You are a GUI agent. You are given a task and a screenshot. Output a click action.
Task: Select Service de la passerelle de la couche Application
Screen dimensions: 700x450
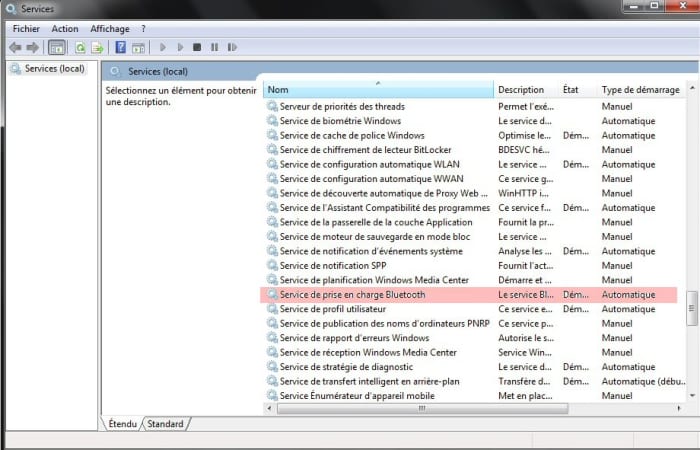coord(474,222)
